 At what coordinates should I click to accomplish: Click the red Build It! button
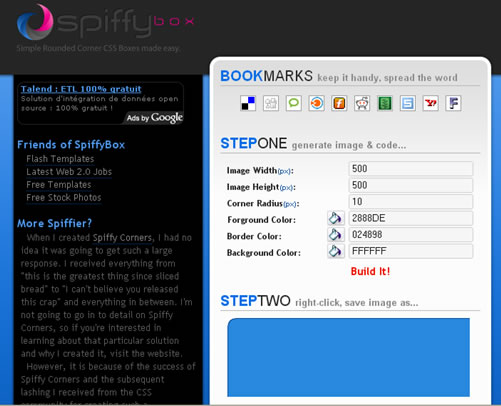(370, 271)
